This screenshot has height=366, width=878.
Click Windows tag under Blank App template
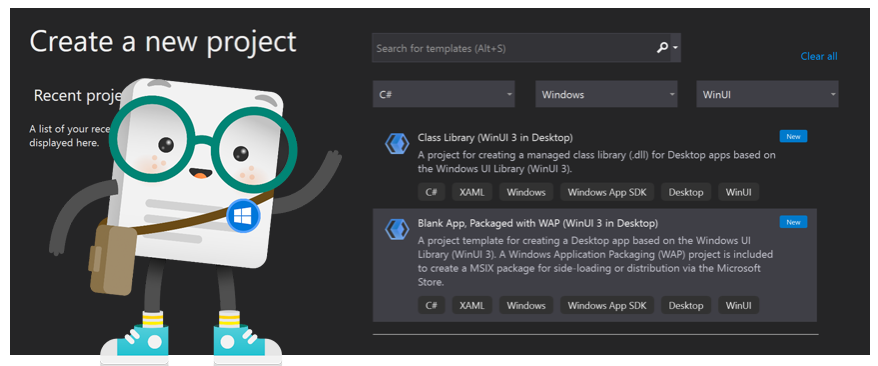(526, 305)
